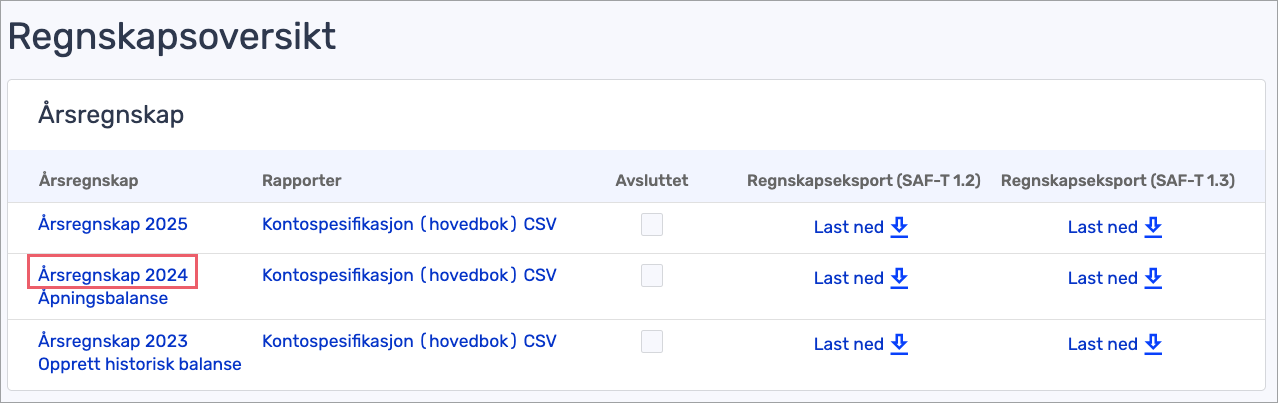Click Last ned text for 2025 SAF-T 1.2
Viewport: 1278px width, 403px height.
click(848, 227)
